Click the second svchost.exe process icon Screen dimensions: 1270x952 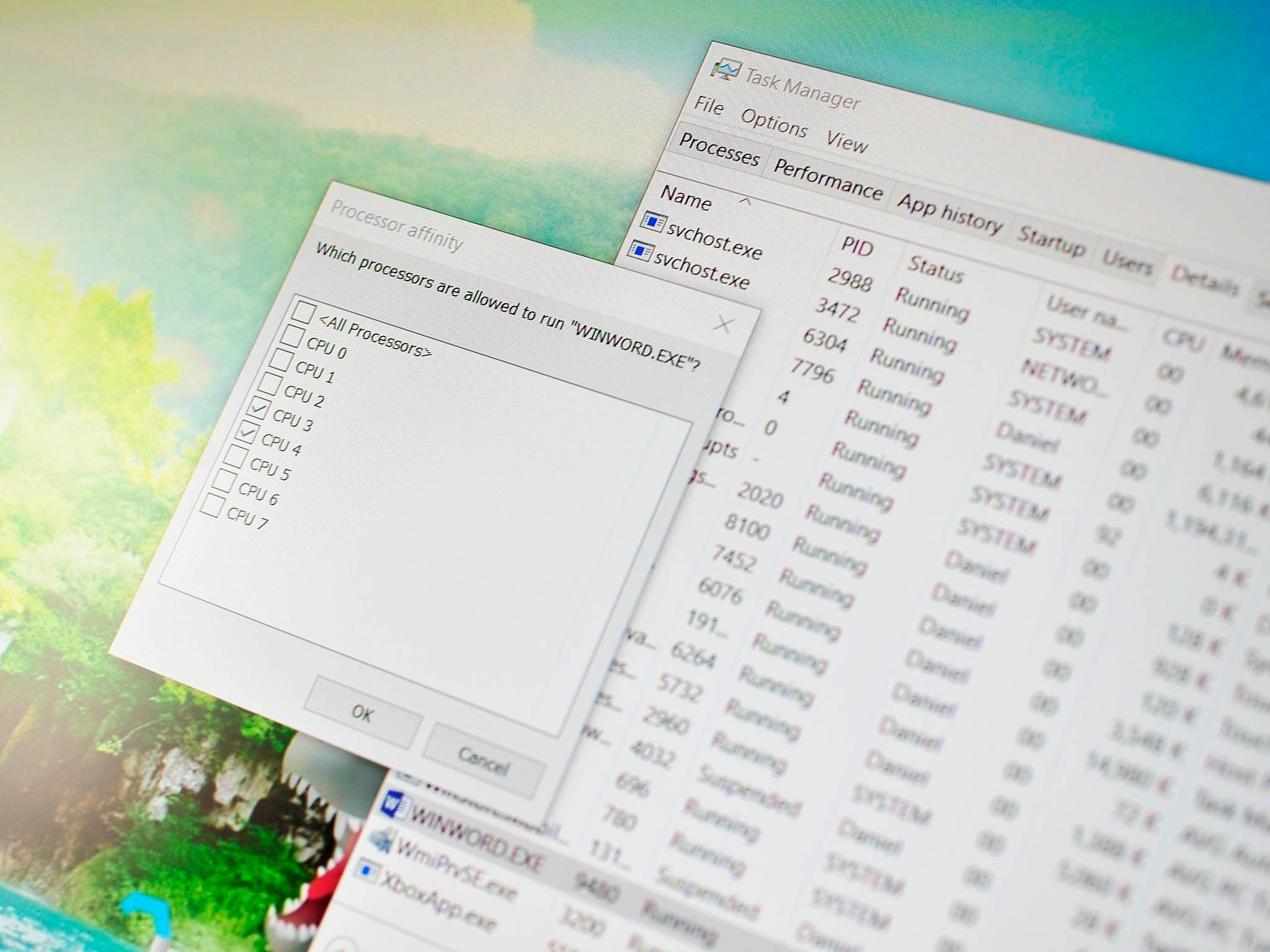(640, 251)
